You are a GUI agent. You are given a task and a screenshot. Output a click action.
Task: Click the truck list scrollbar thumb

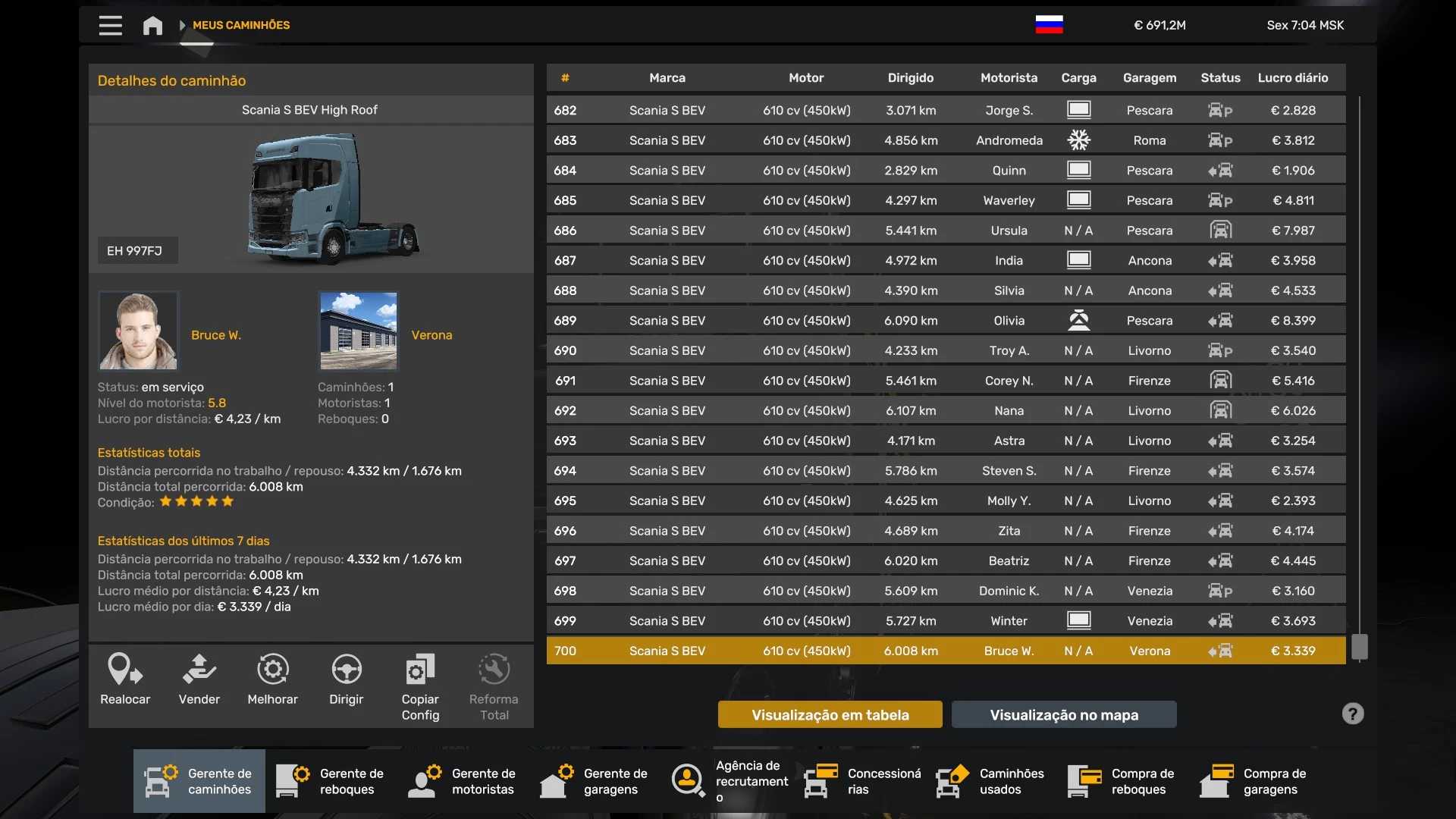tap(1360, 647)
